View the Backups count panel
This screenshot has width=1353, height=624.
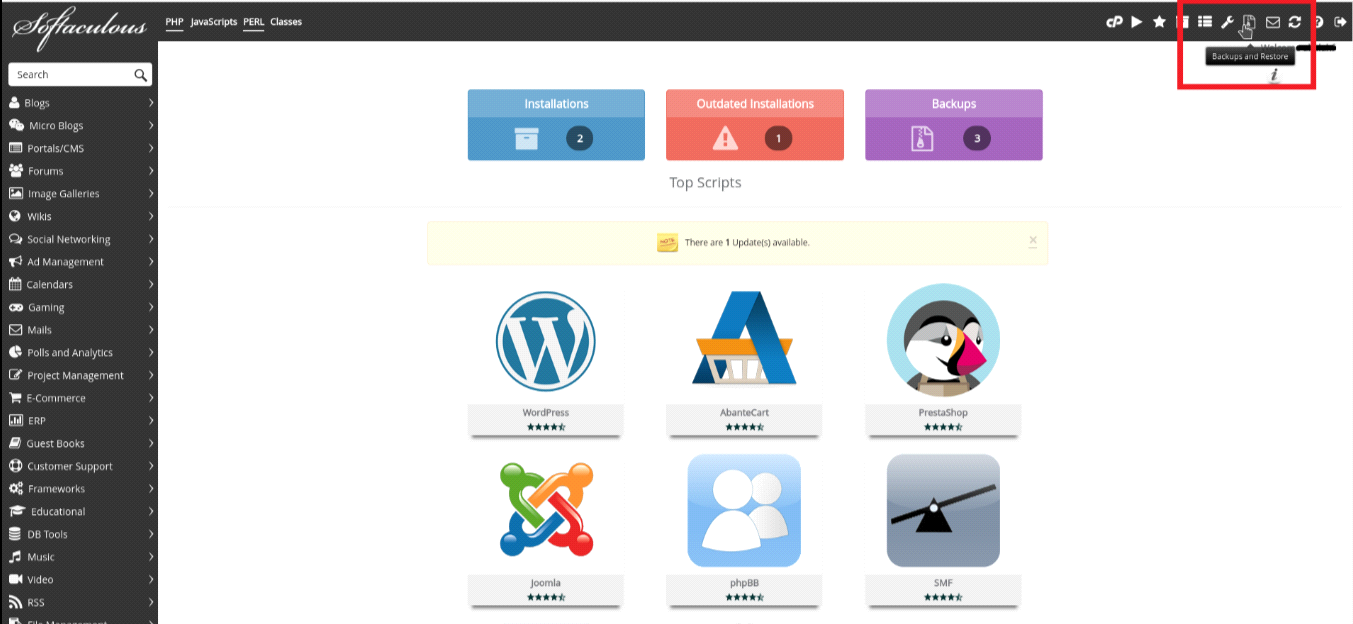coord(953,125)
